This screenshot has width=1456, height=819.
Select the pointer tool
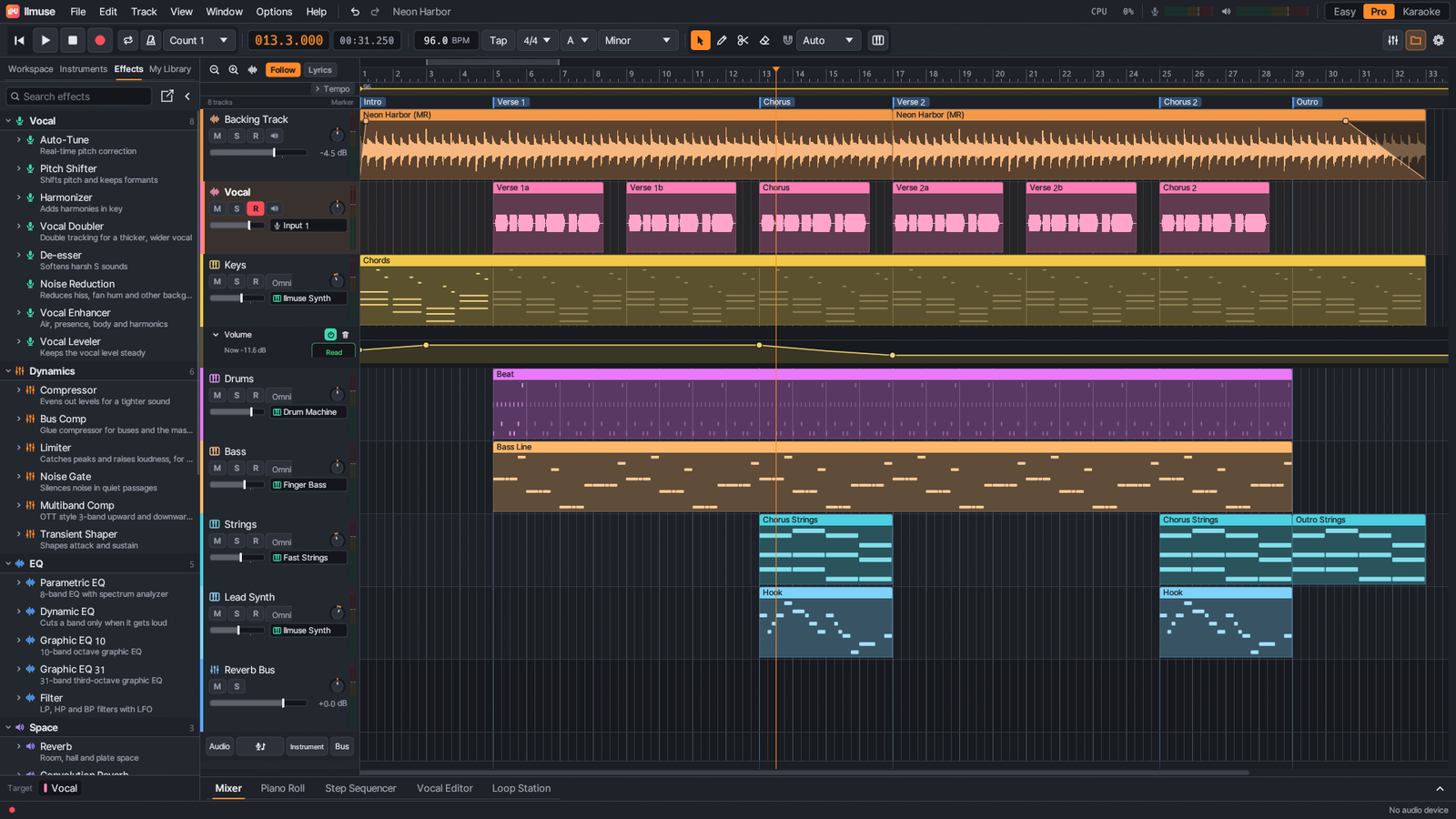click(x=701, y=40)
